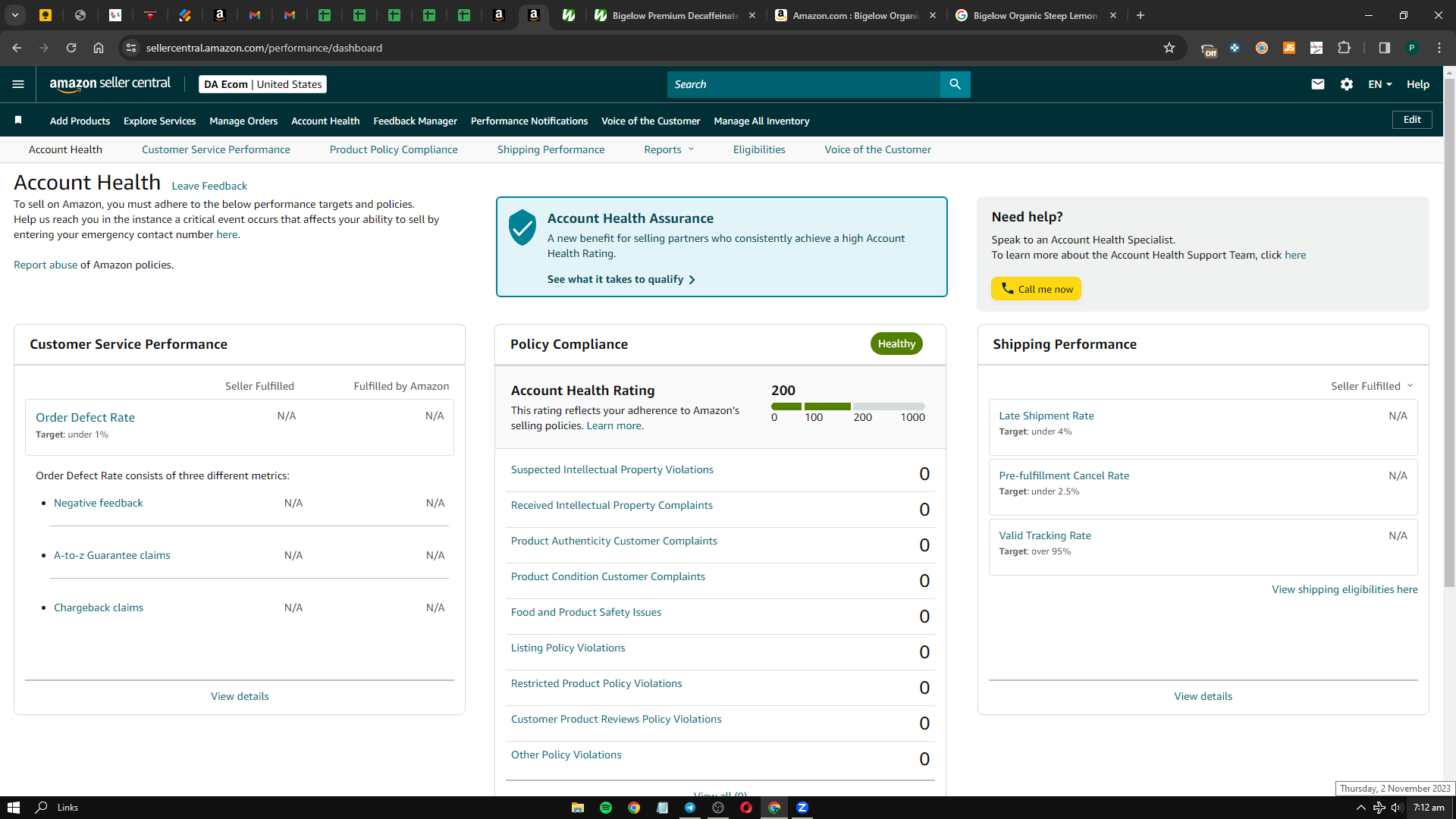The height and width of the screenshot is (819, 1456).
Task: Open the Report abuse link
Action: tap(45, 265)
